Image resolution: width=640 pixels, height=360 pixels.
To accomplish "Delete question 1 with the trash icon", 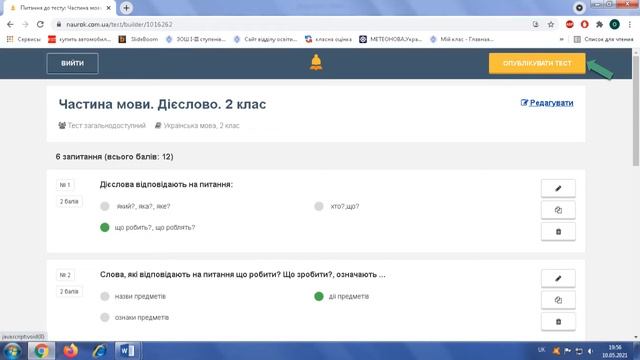I will [558, 231].
